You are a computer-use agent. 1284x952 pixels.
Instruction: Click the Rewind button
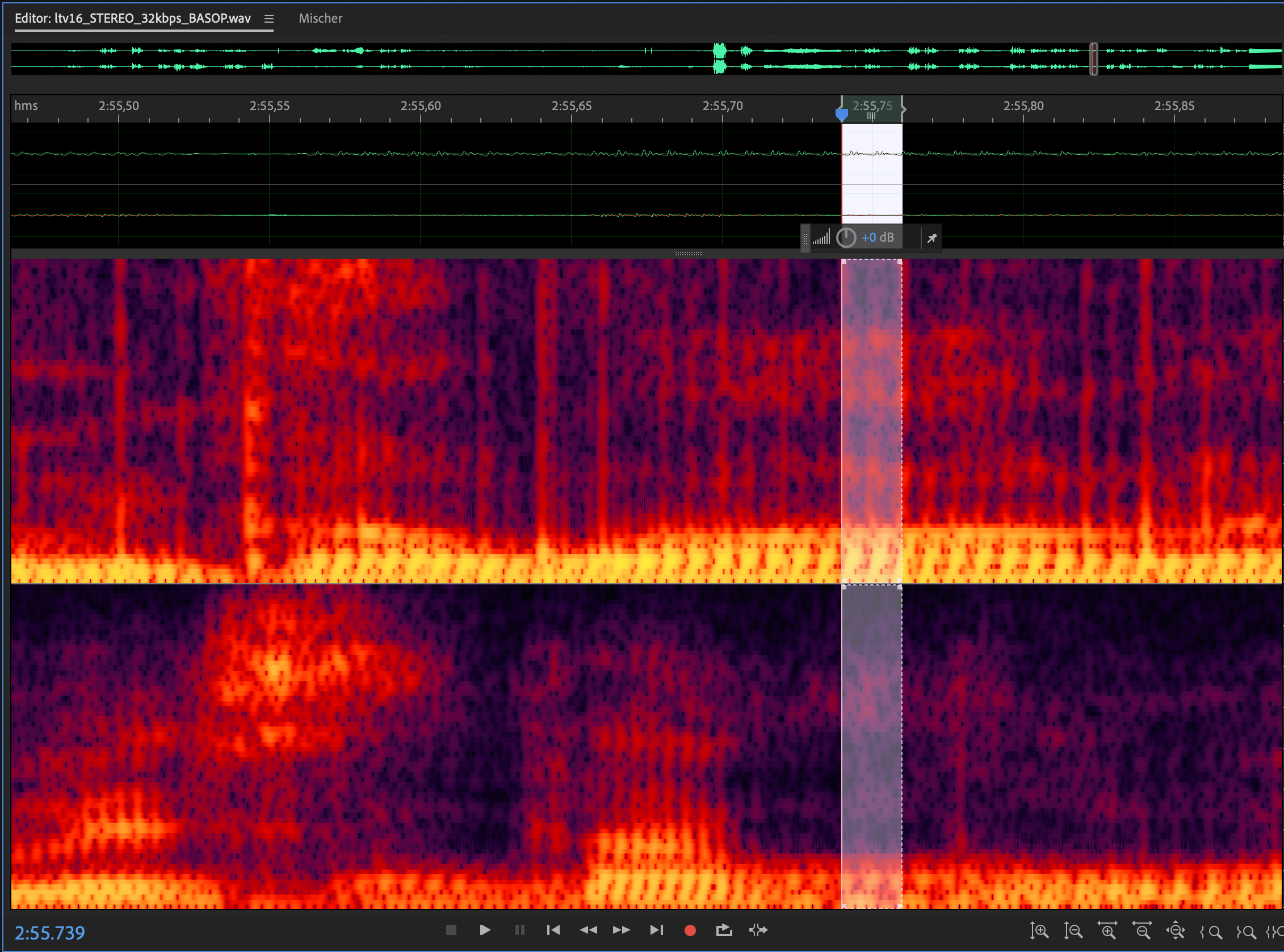[x=588, y=930]
